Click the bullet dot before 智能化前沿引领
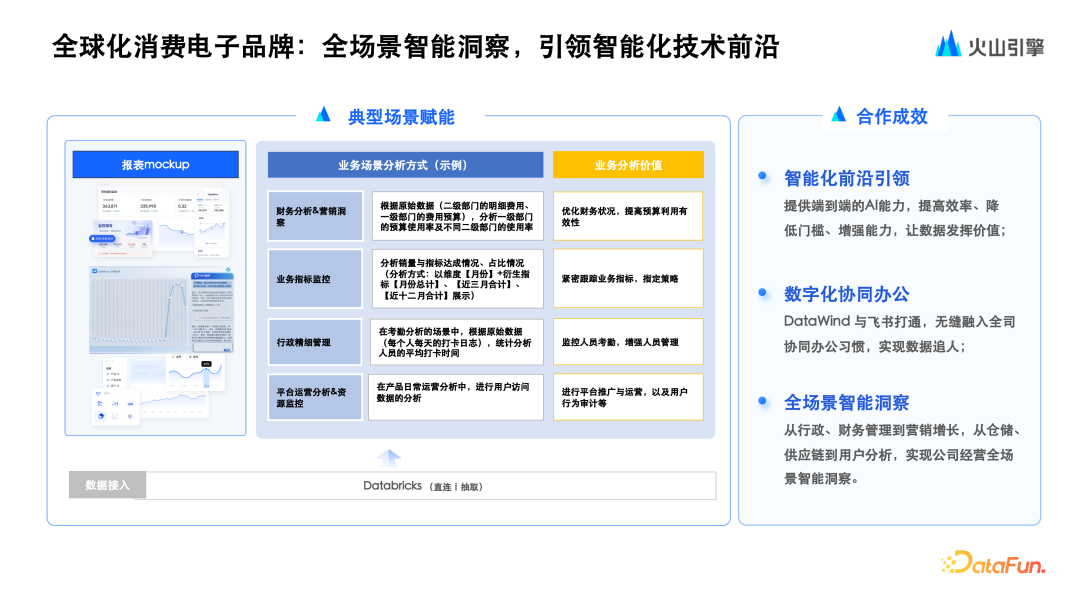 point(763,177)
